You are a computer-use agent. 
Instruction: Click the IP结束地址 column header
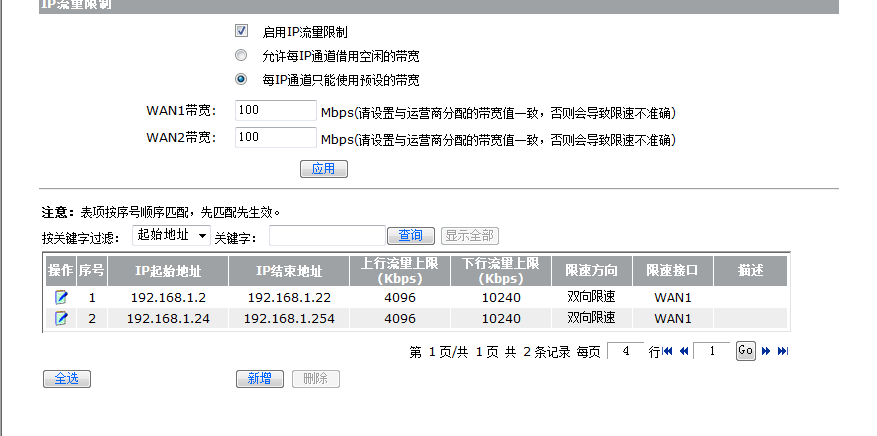289,271
